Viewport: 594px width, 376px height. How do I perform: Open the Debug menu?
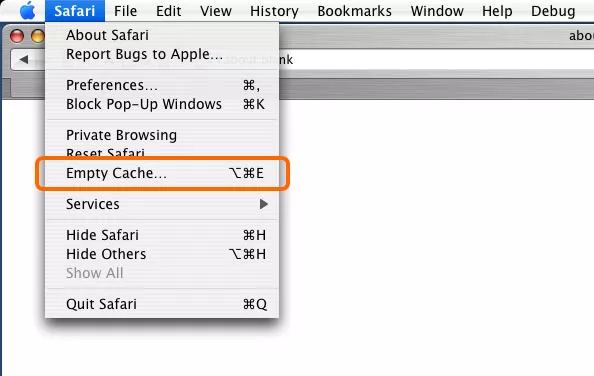point(553,11)
